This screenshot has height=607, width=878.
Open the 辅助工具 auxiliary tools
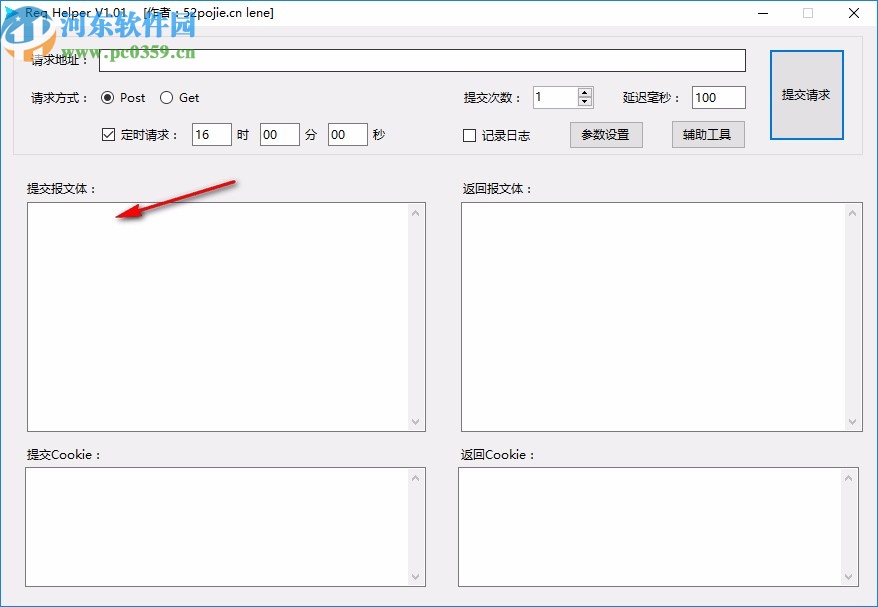708,134
